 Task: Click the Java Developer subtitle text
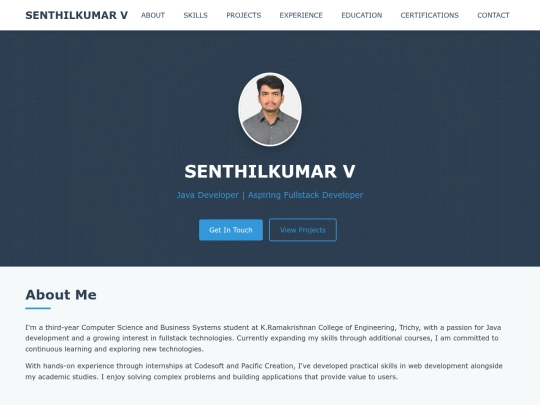207,195
